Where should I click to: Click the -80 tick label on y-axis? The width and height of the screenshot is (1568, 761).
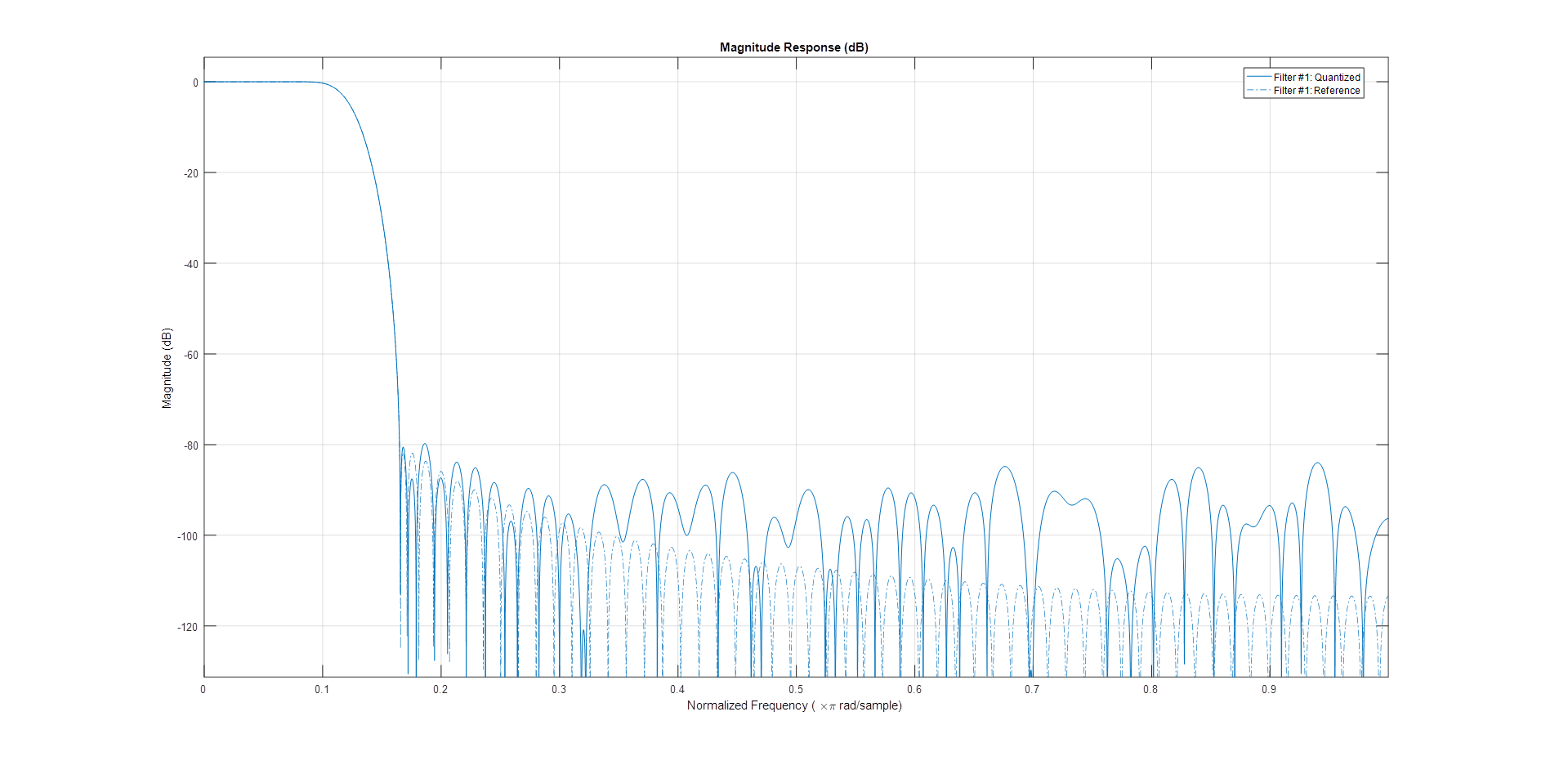click(191, 445)
